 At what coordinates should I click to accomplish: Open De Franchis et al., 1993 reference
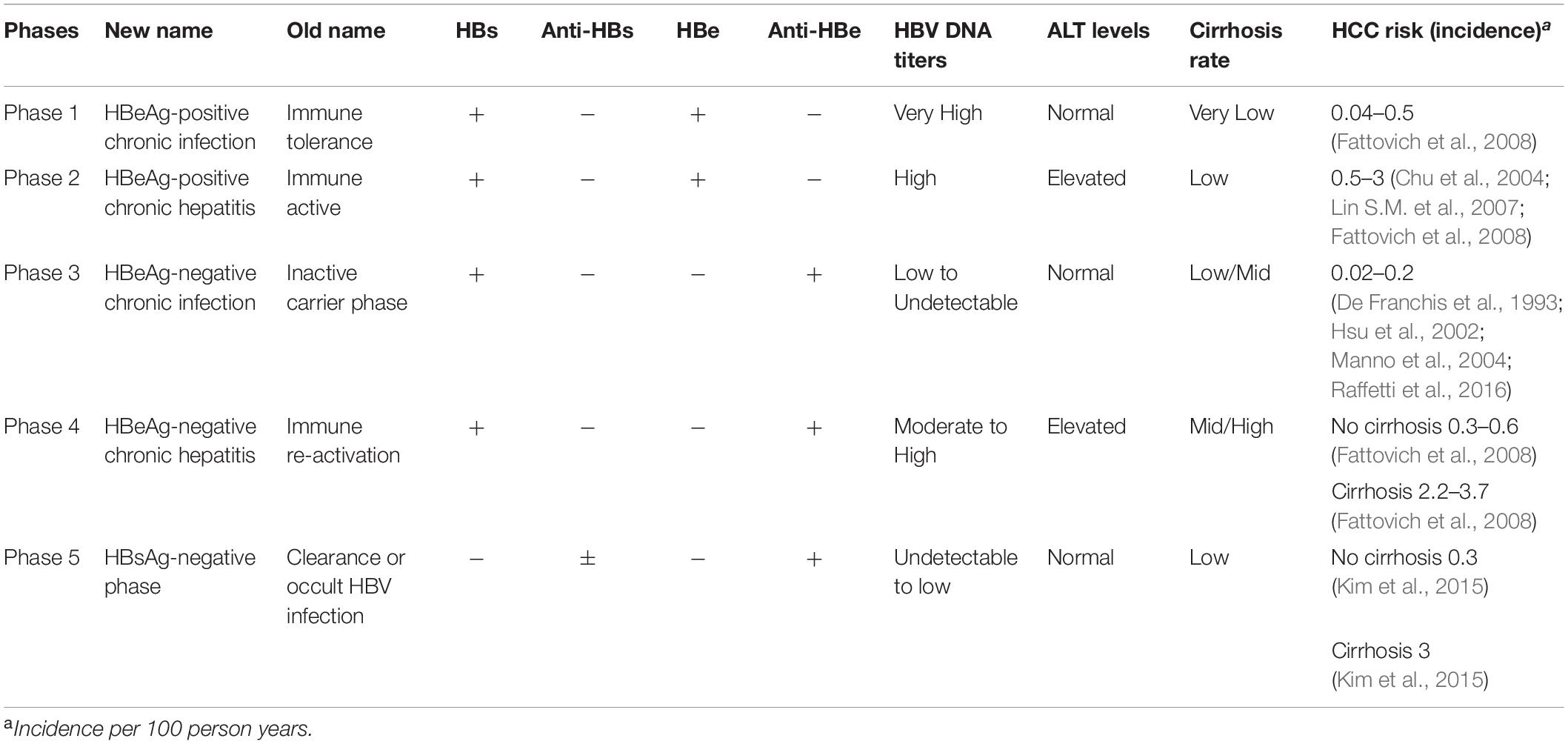point(1447,302)
